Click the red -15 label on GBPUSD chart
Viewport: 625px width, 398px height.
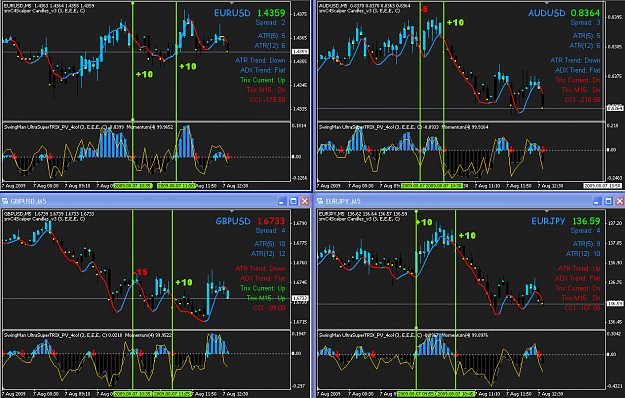tap(140, 273)
